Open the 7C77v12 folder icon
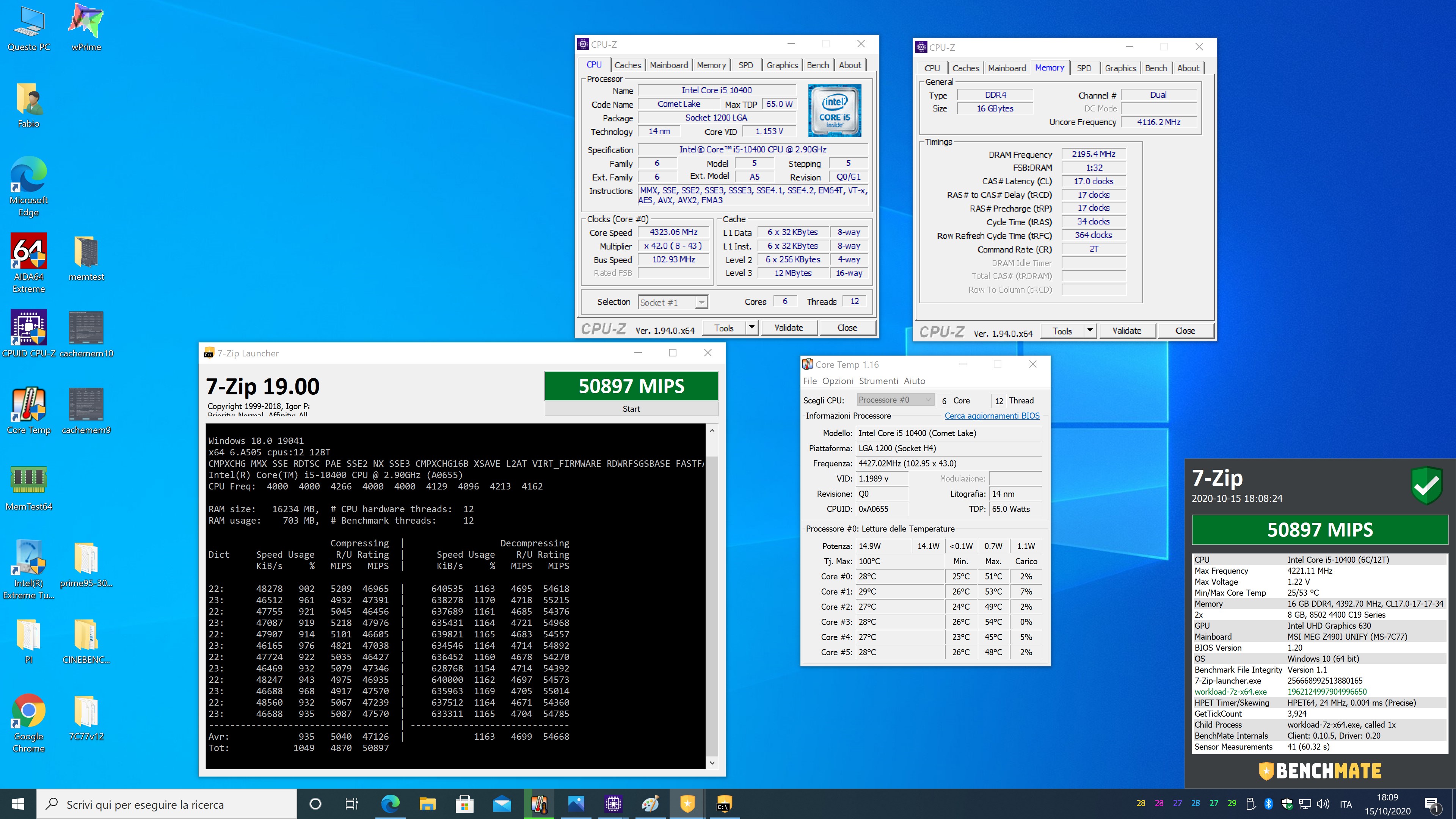The height and width of the screenshot is (819, 1456). pos(86,717)
